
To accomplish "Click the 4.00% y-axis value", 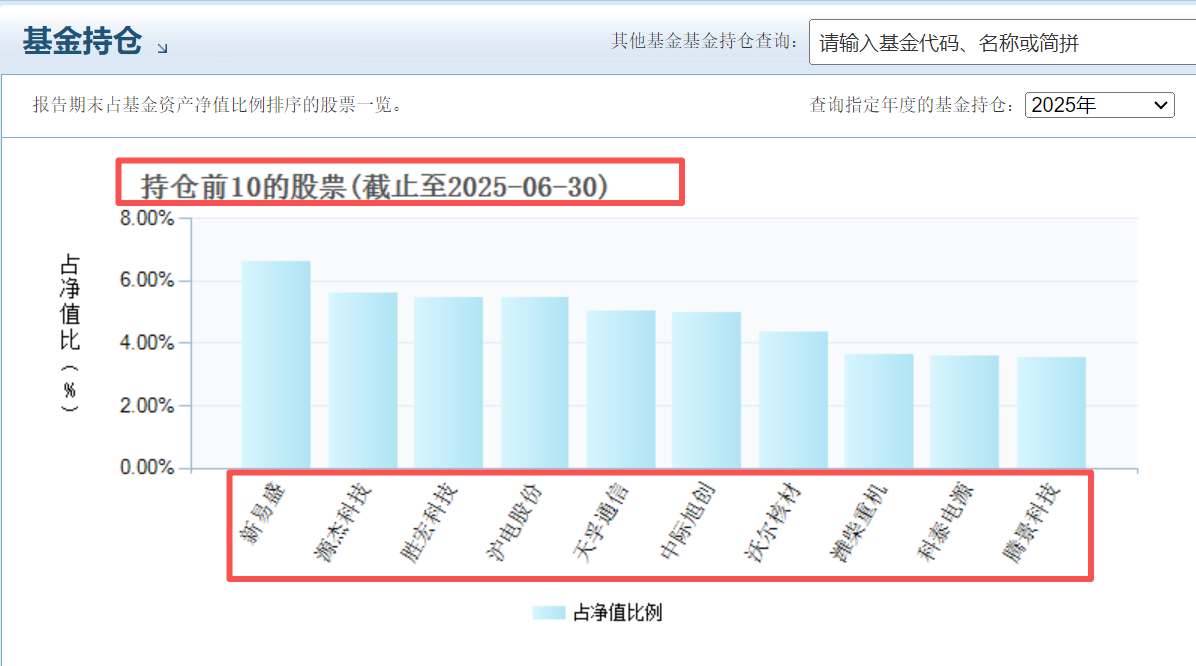I will click(x=146, y=343).
